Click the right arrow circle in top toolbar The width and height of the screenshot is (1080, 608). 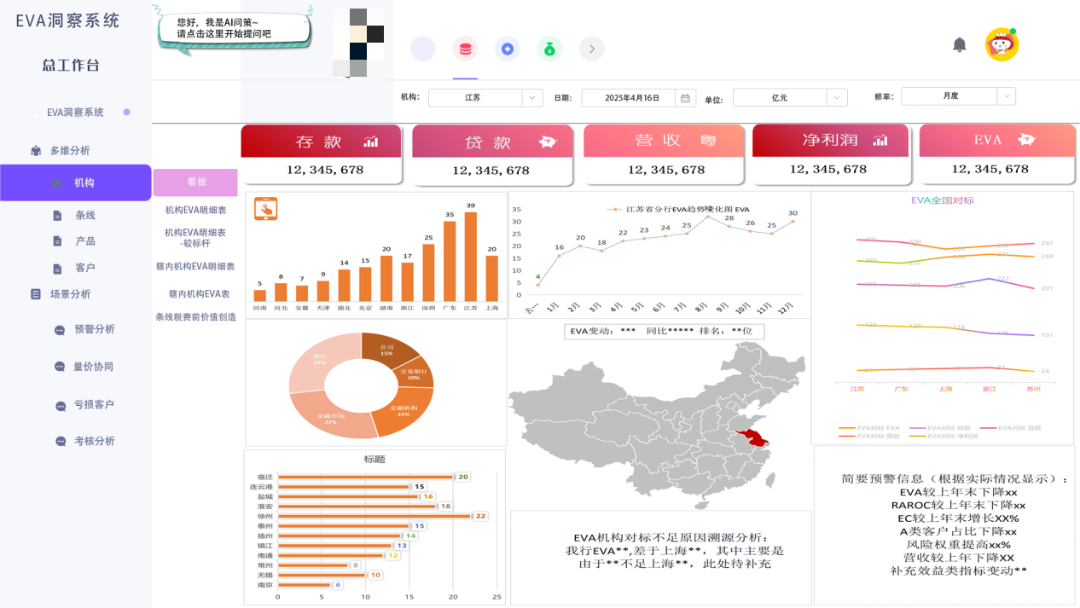(x=591, y=48)
